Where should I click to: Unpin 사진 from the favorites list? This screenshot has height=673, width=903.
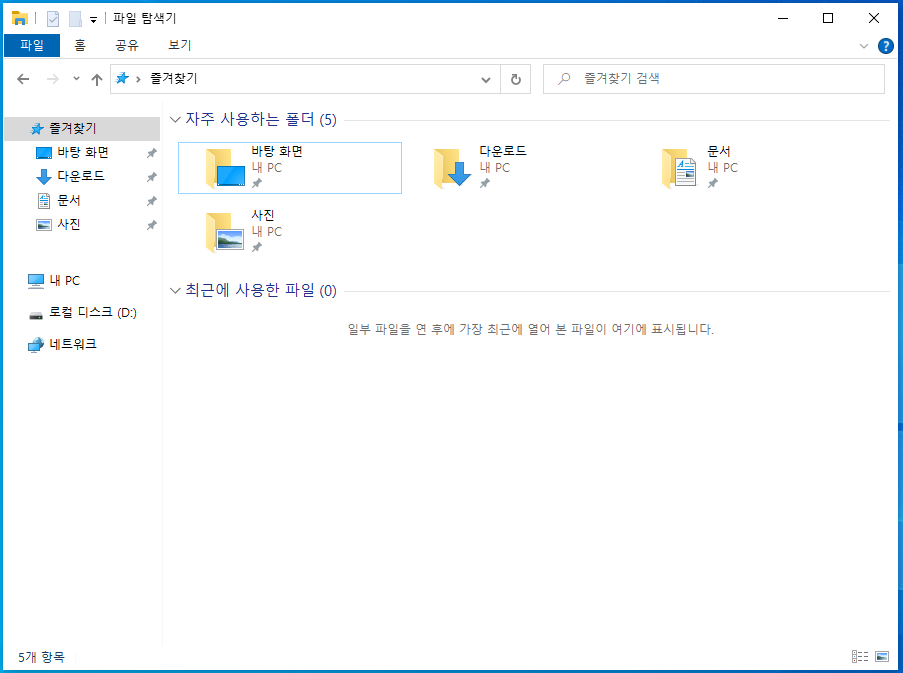(x=152, y=224)
